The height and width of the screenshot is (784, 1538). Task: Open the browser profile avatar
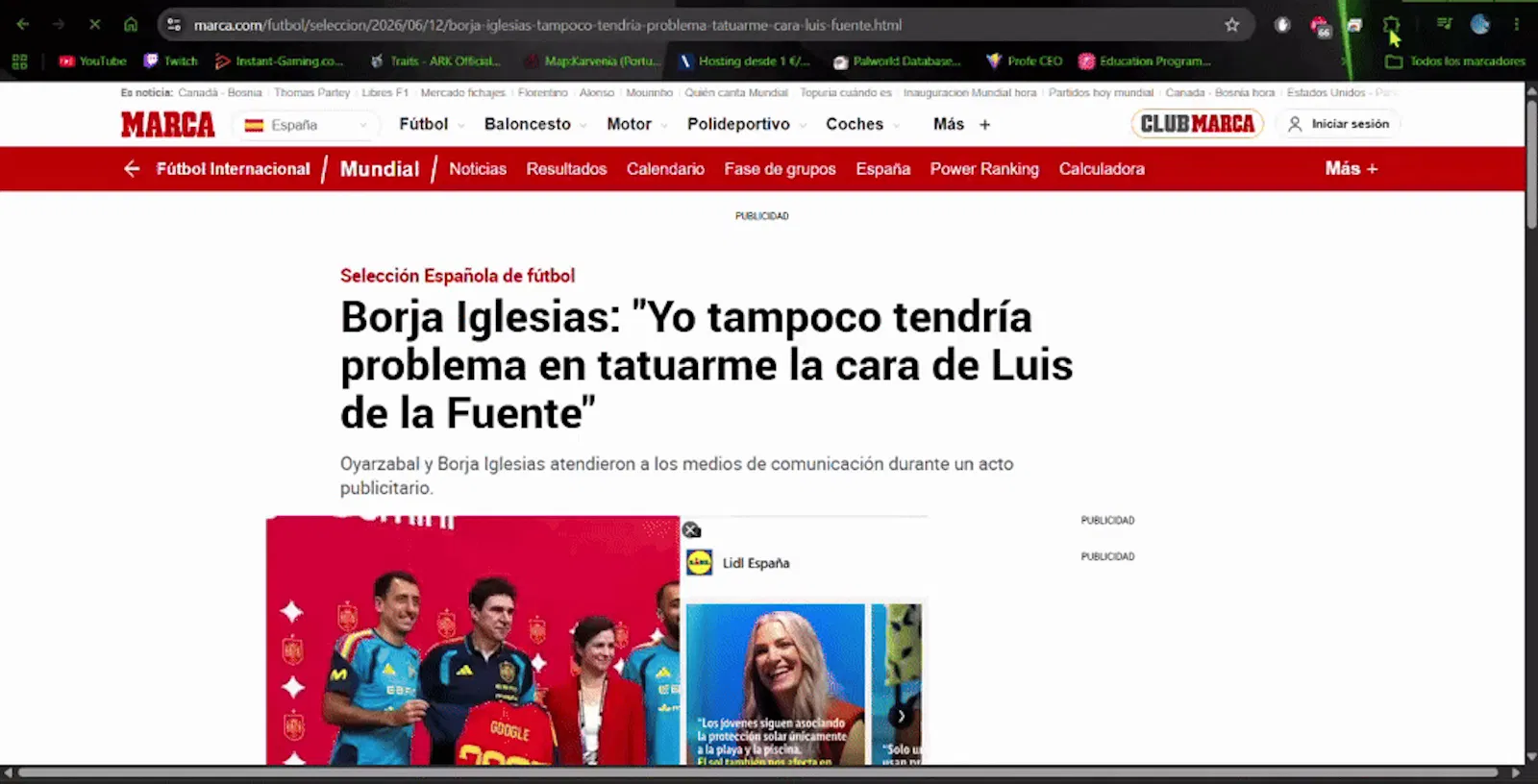(1480, 25)
